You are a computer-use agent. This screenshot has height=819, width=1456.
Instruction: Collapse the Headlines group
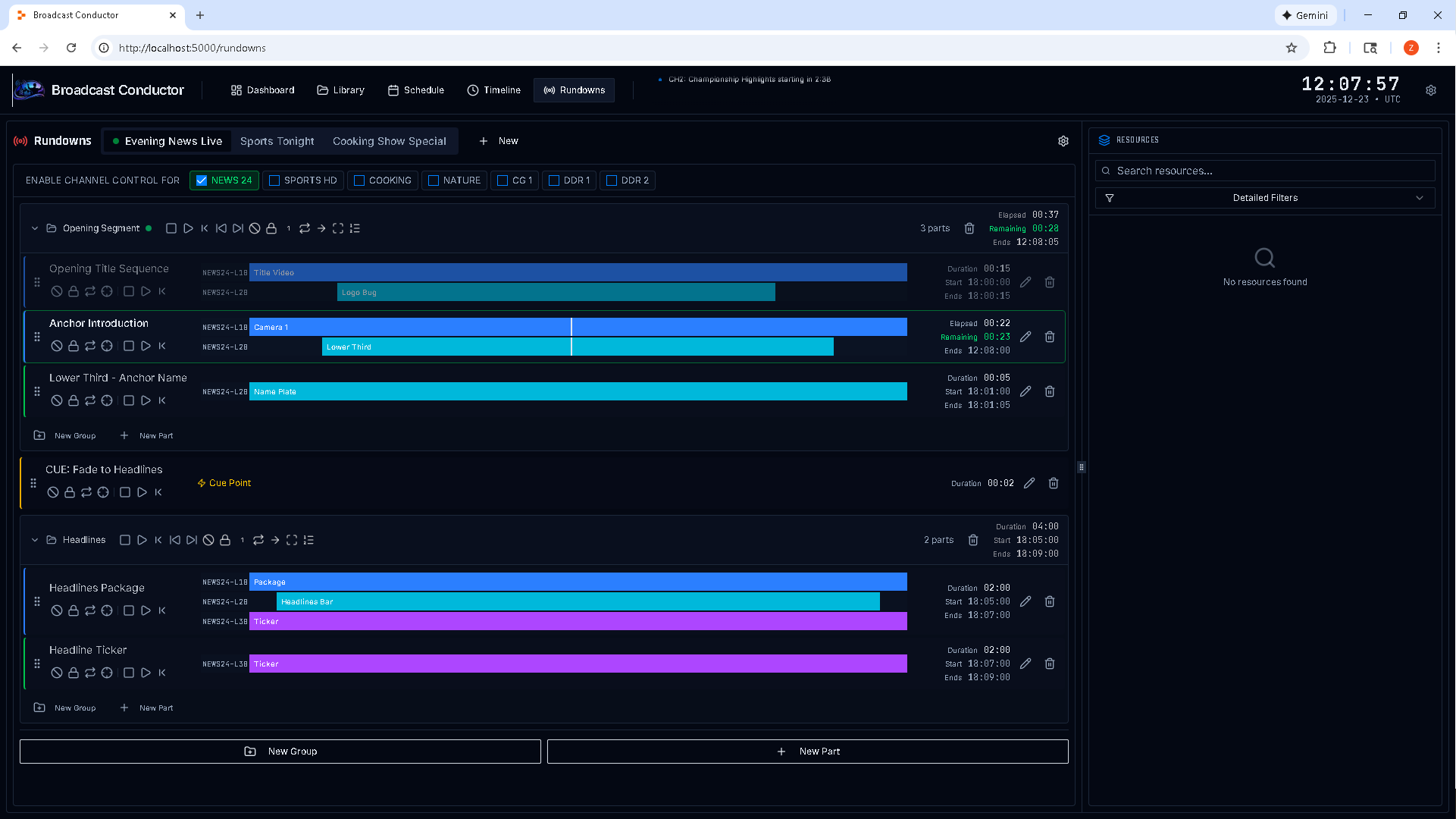(35, 540)
